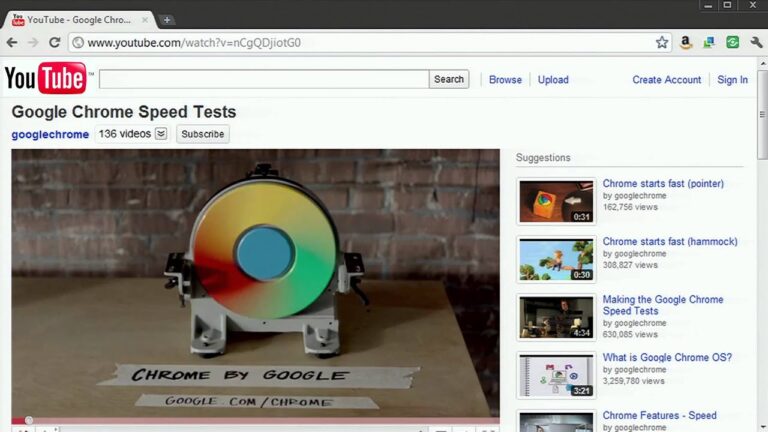Screen dimensions: 768x432
Task: Click the Sign In link
Action: pos(732,80)
